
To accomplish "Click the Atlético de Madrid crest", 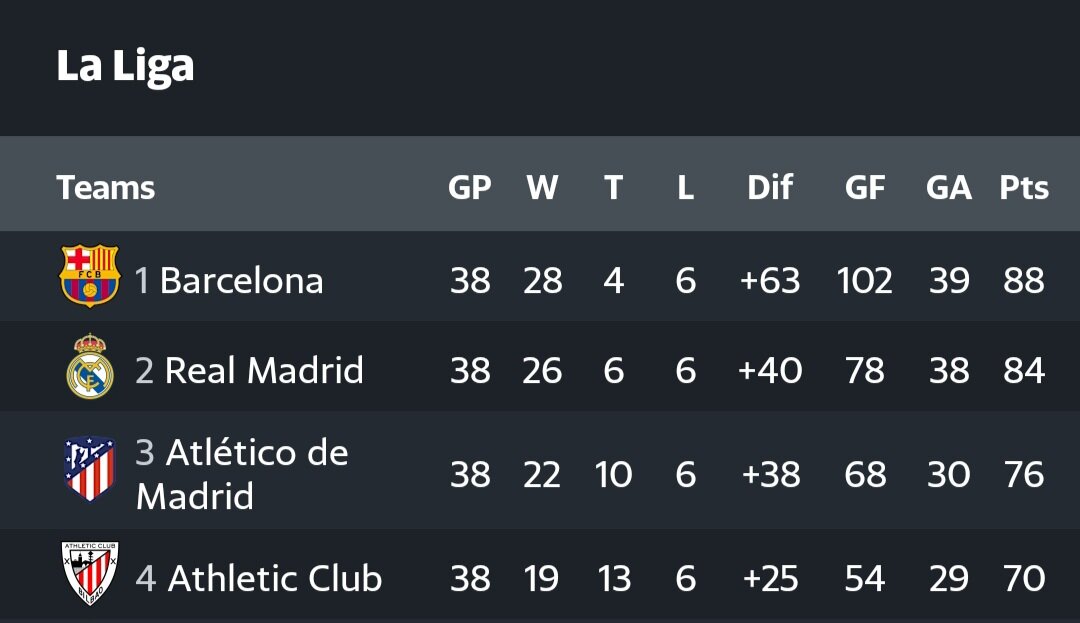I will pos(90,468).
